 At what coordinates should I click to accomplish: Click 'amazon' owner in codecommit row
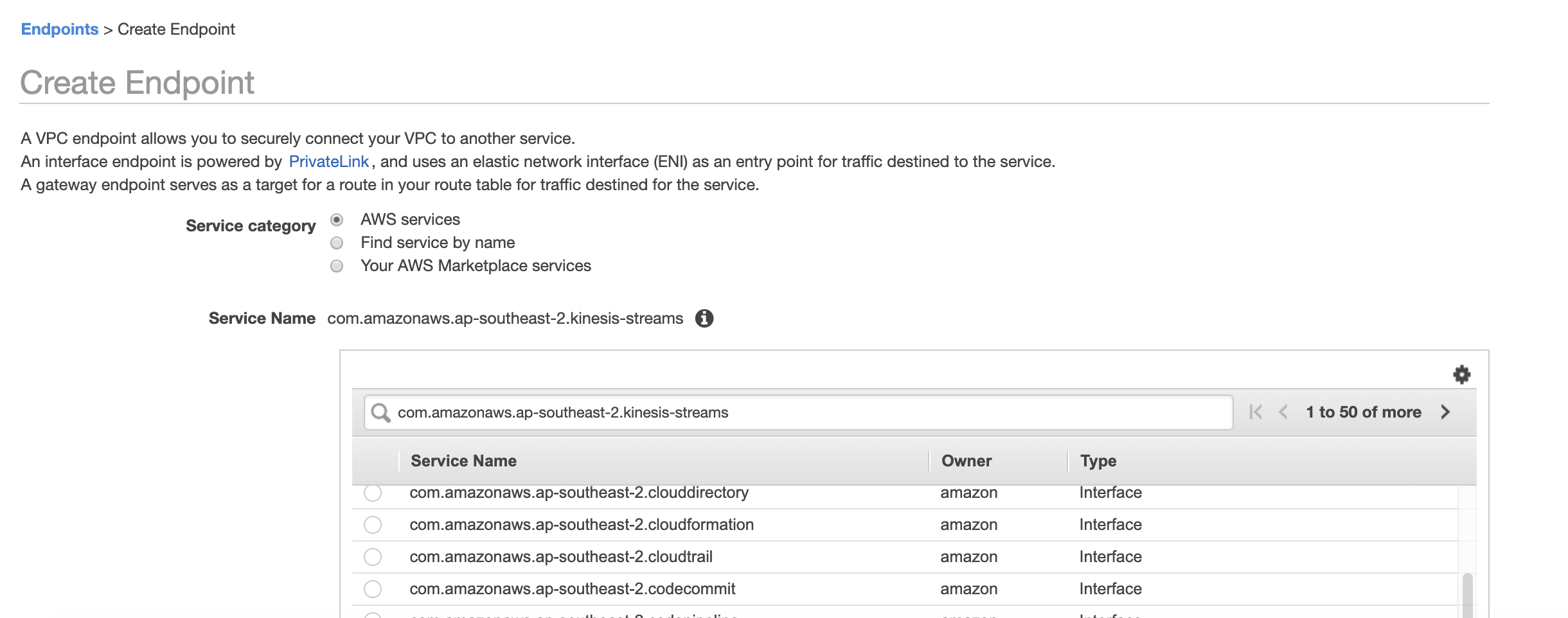[x=969, y=589]
